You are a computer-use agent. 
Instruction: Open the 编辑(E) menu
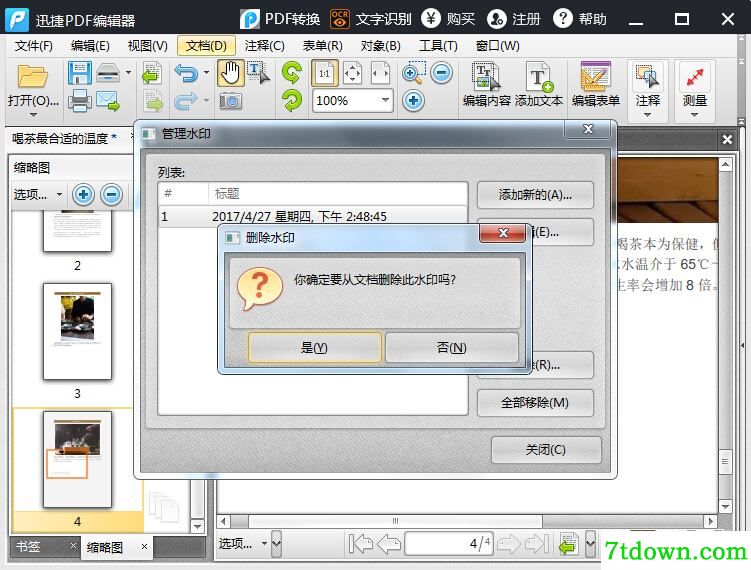90,46
